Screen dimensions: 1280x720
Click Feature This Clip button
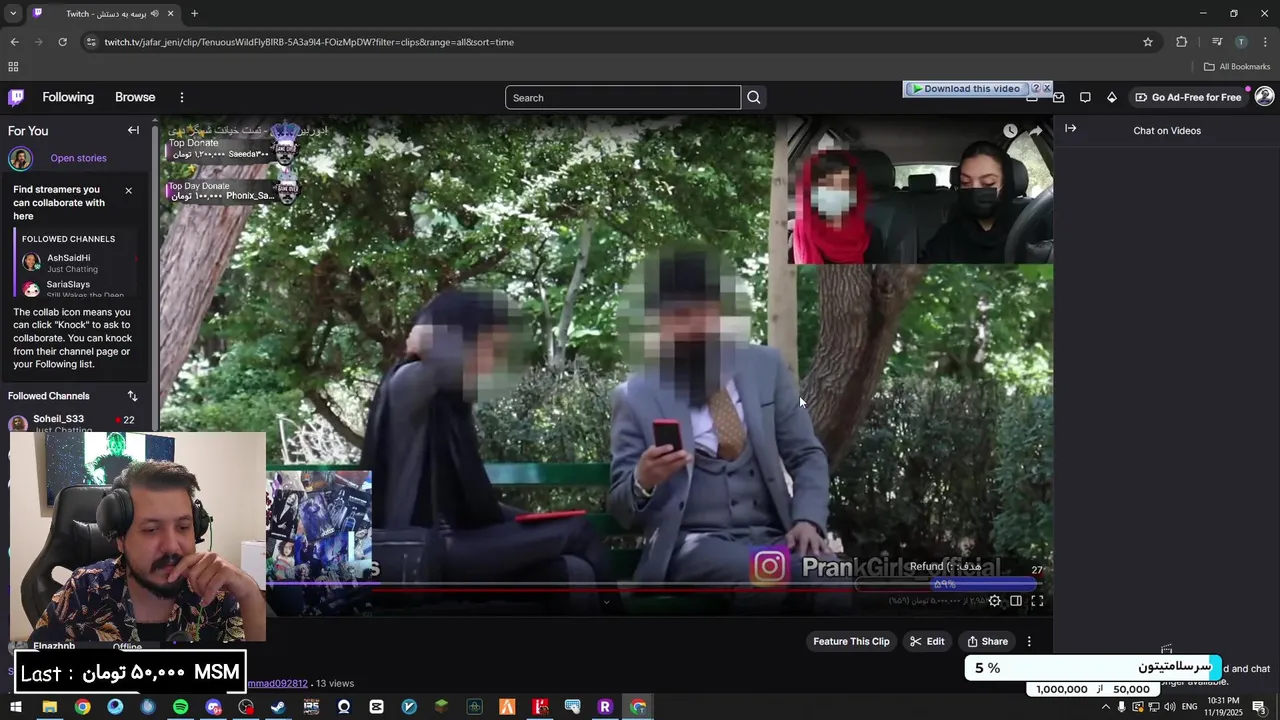pos(851,642)
